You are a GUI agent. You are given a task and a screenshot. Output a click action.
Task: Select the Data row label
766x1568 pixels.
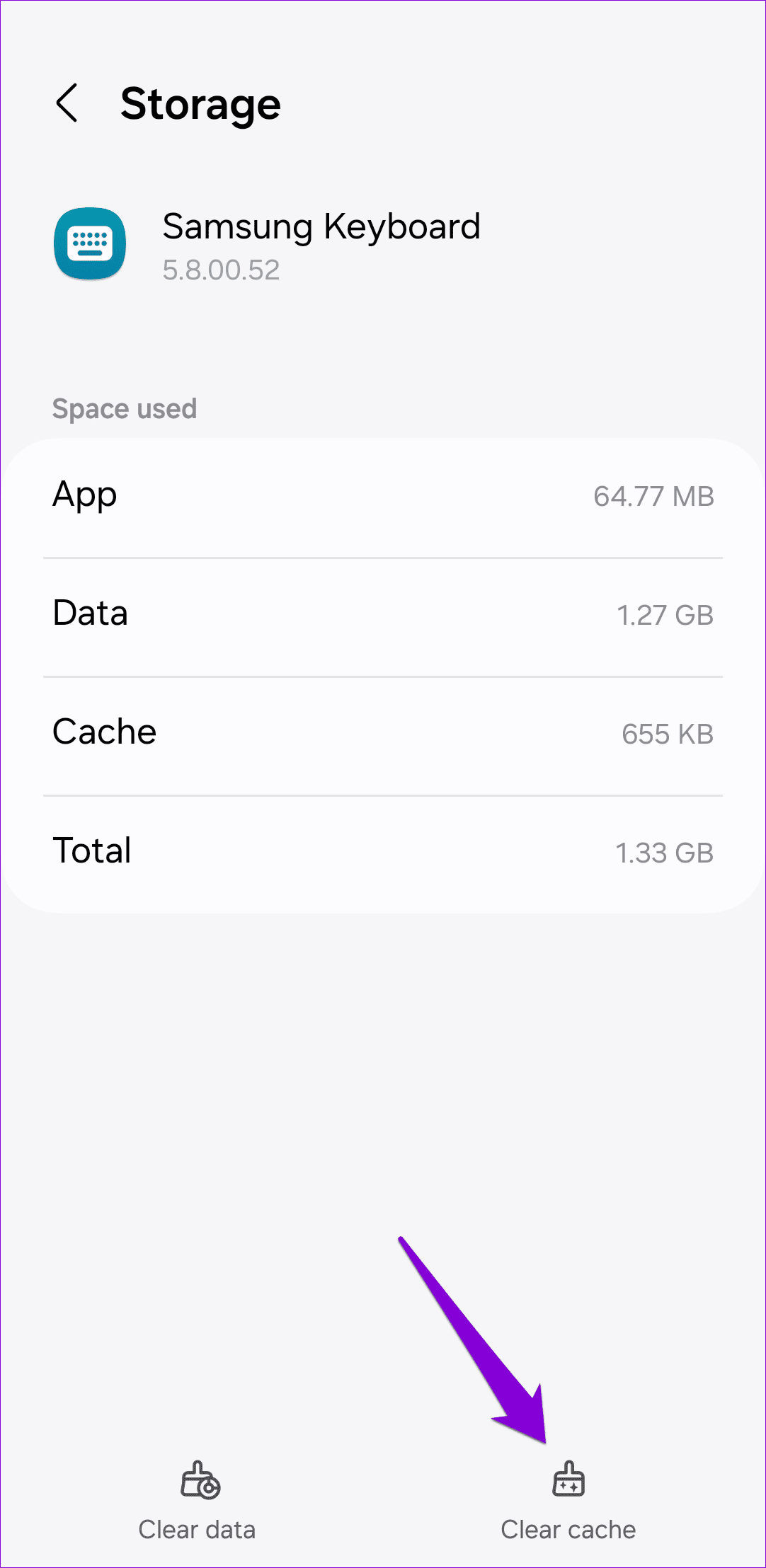91,613
